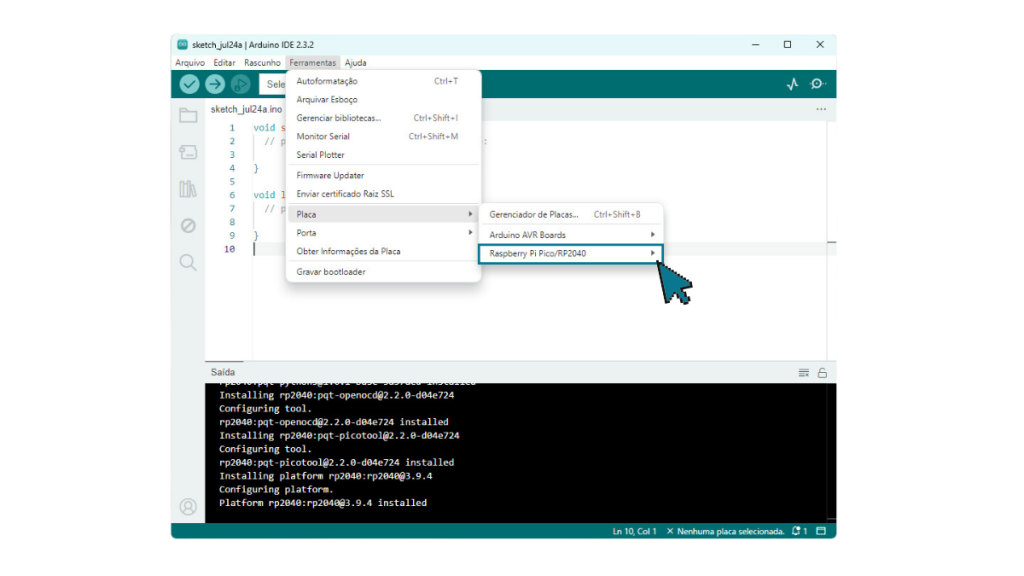The width and height of the screenshot is (1024, 576).
Task: Click 'Configuring platform.' output line
Action: 276,489
